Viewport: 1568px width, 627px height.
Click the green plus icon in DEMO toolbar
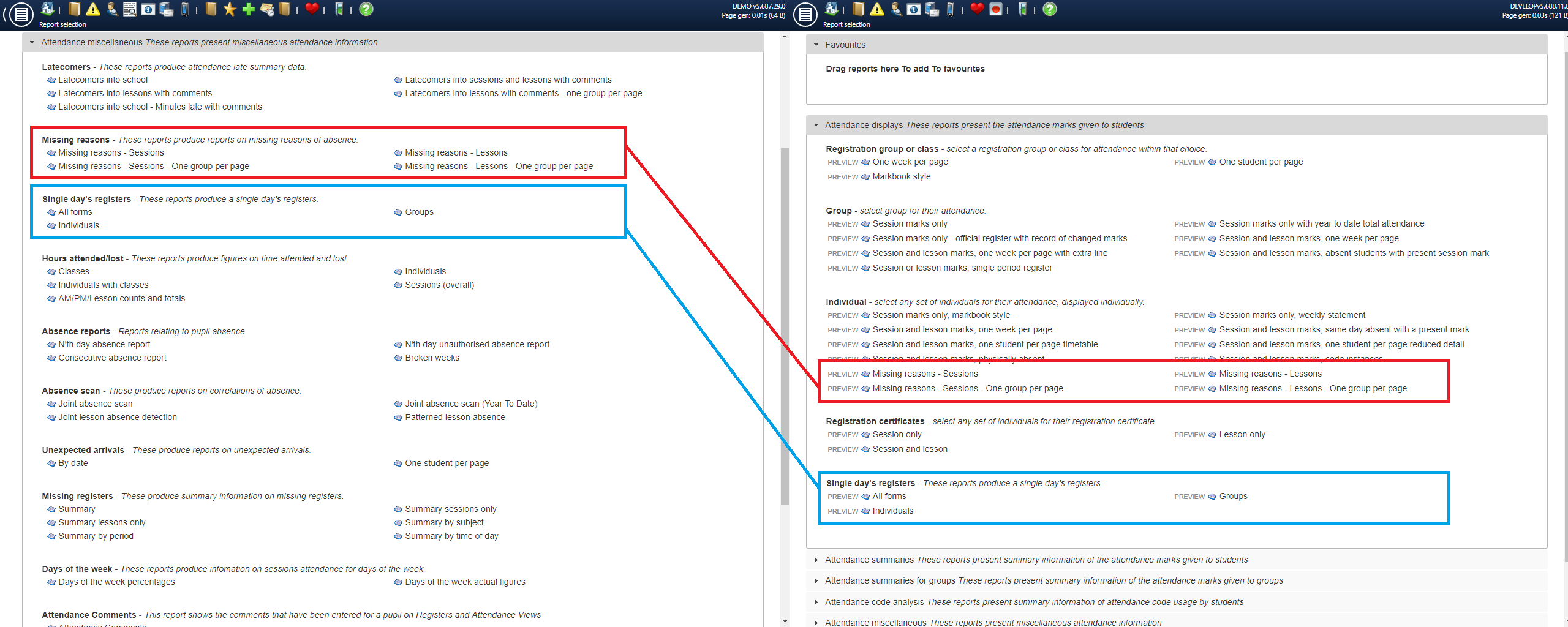coord(248,9)
